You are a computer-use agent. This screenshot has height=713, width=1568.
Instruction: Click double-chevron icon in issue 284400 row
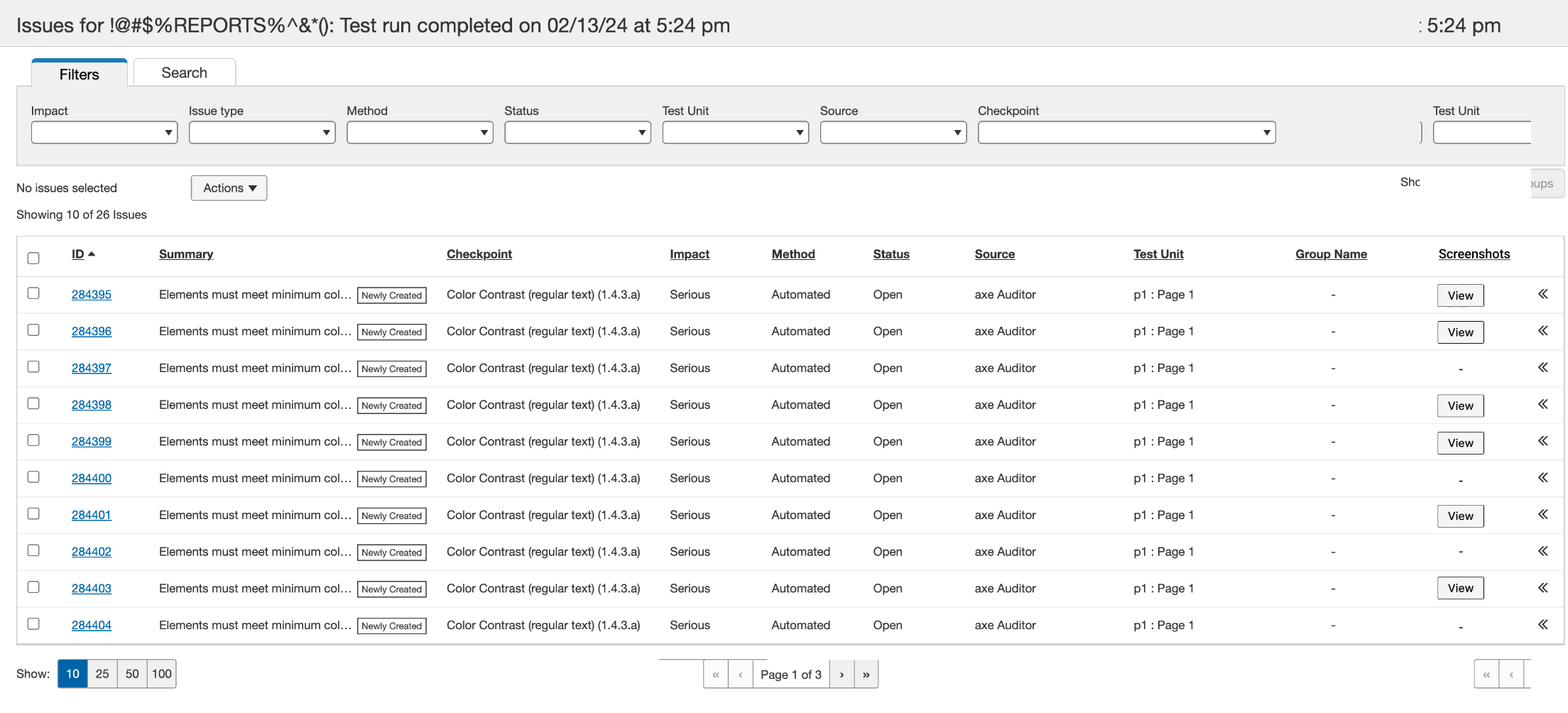(1542, 477)
